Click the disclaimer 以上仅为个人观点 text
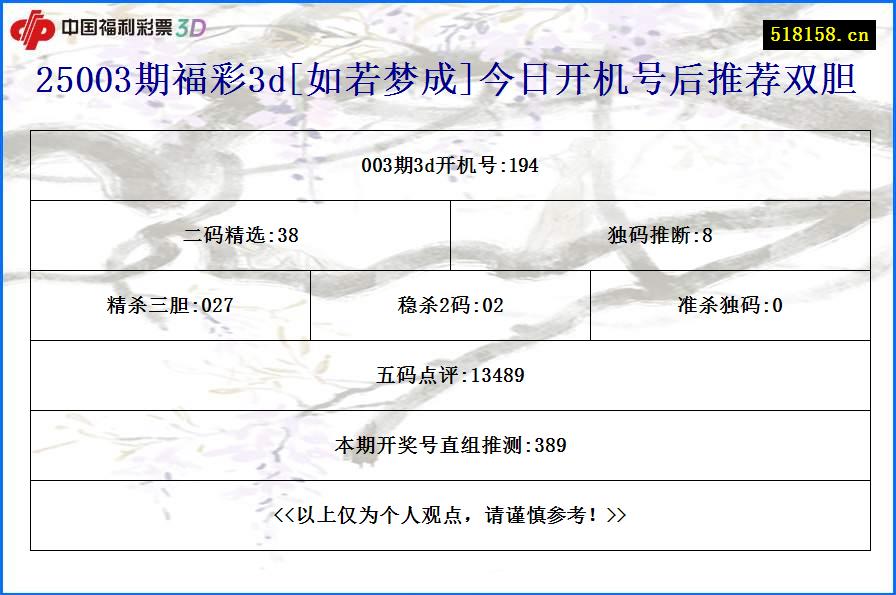This screenshot has height=595, width=896. (x=448, y=515)
